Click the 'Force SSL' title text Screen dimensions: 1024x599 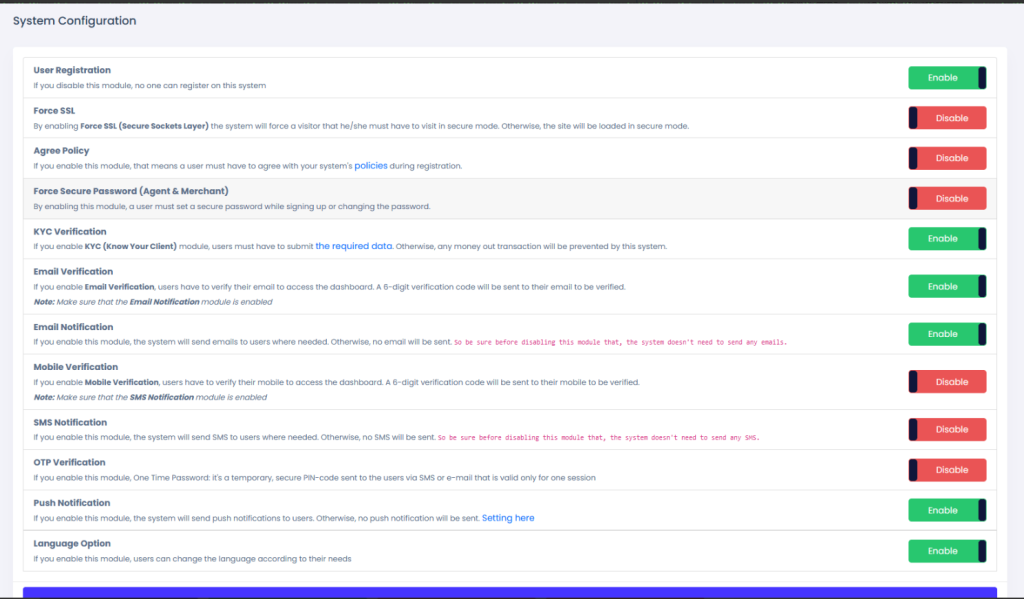[x=54, y=110]
